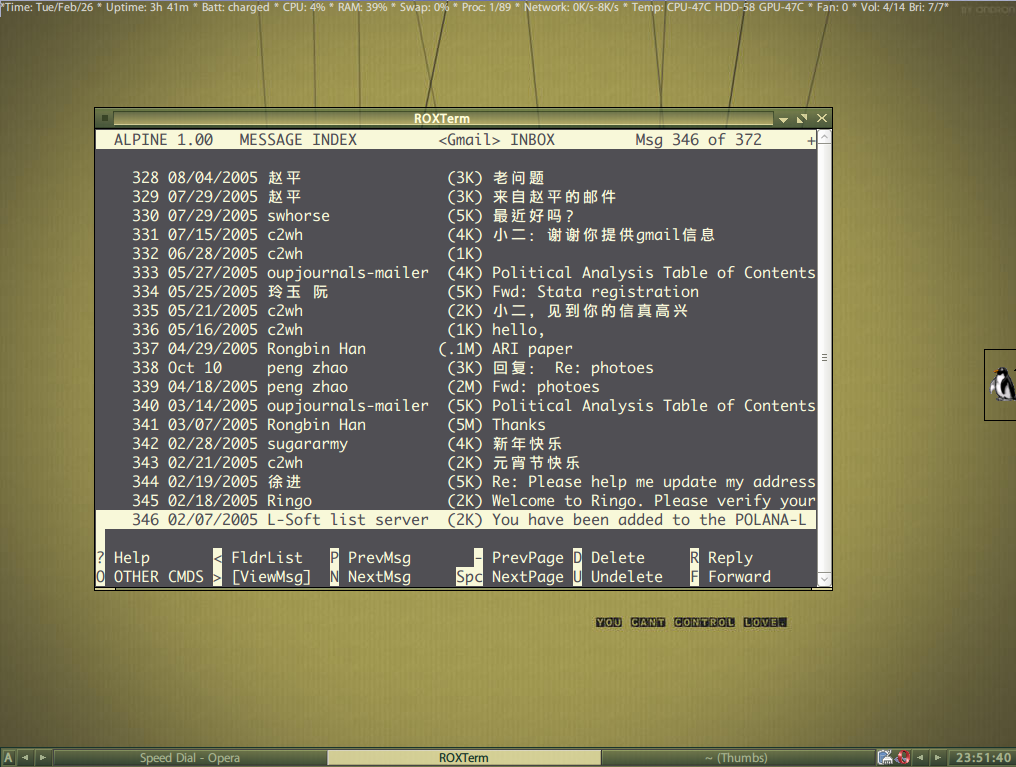
Task: Click the left arrow next to the tray icons
Action: tap(920, 757)
